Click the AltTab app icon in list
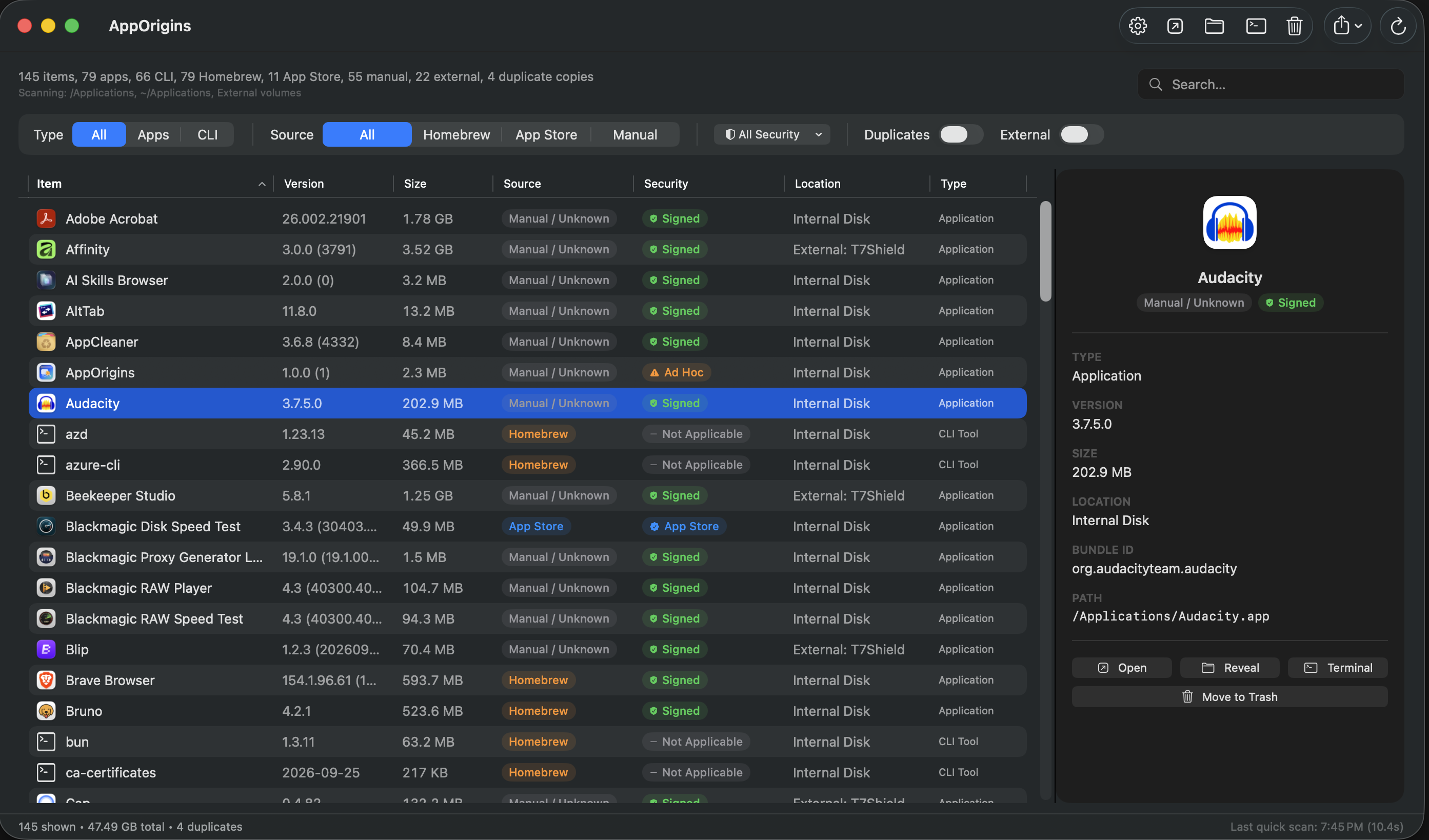This screenshot has width=1429, height=840. [46, 311]
